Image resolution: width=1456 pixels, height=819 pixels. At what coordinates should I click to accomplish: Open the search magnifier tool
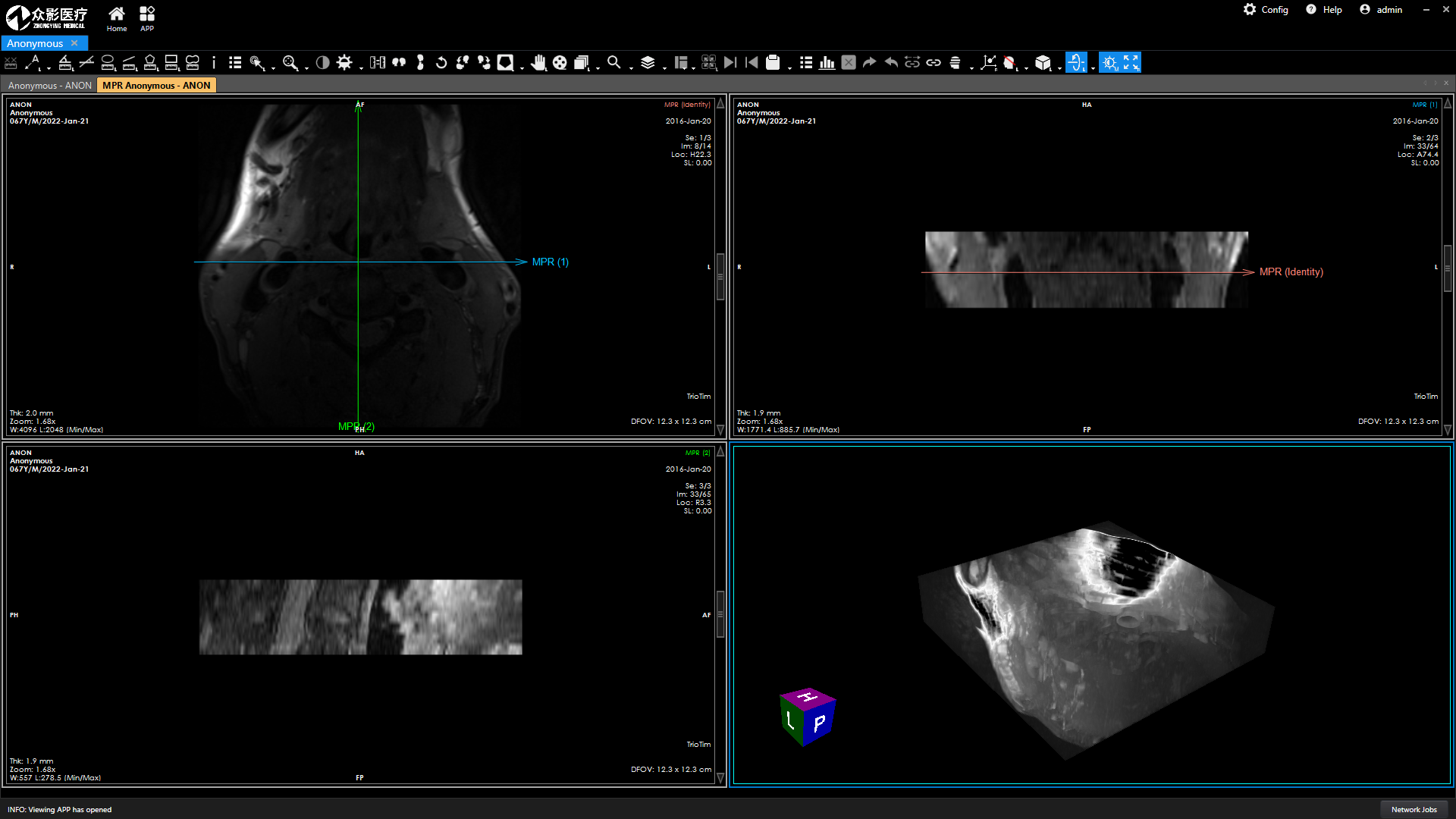pyautogui.click(x=614, y=62)
